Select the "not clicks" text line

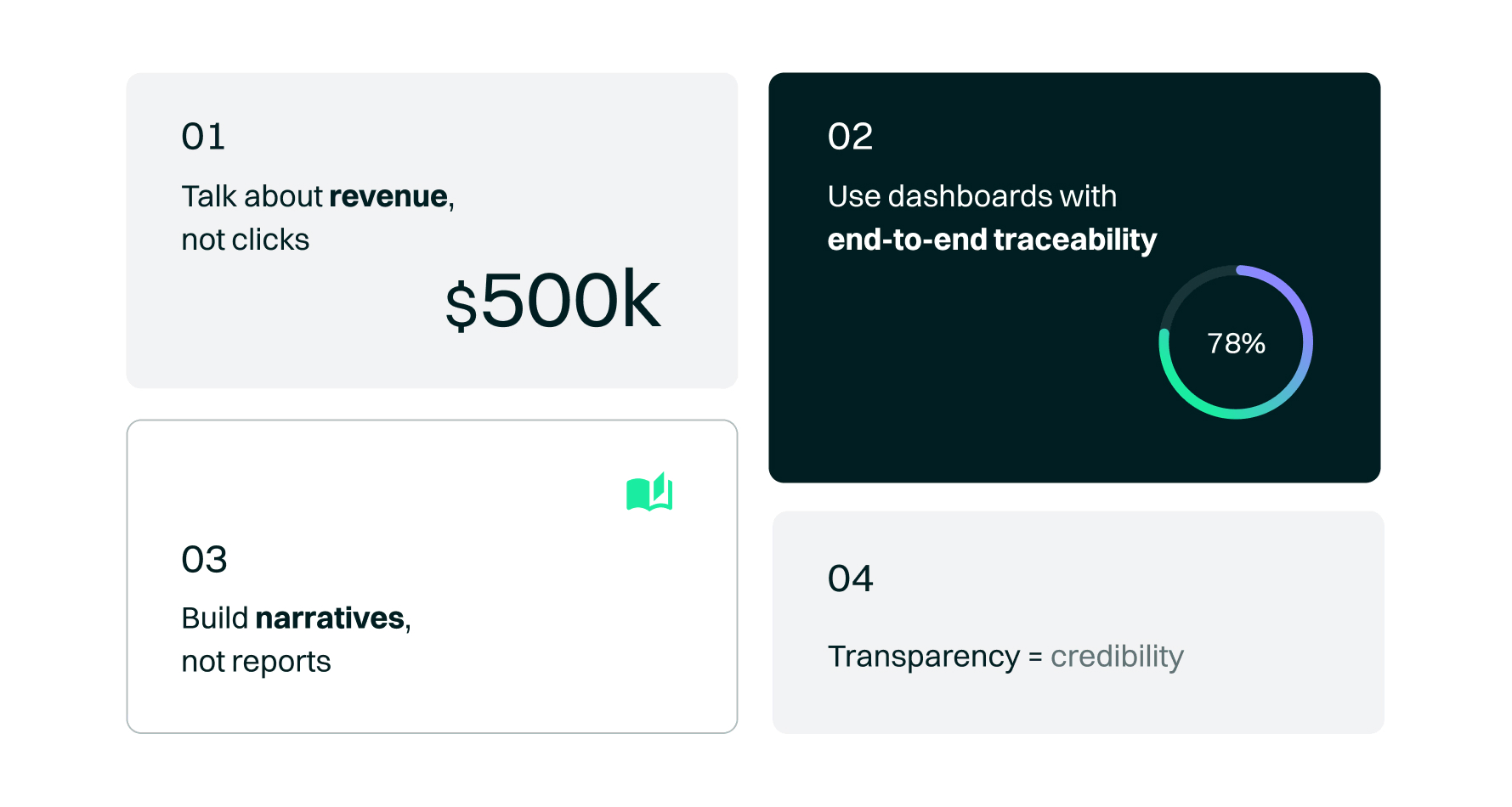(x=245, y=240)
